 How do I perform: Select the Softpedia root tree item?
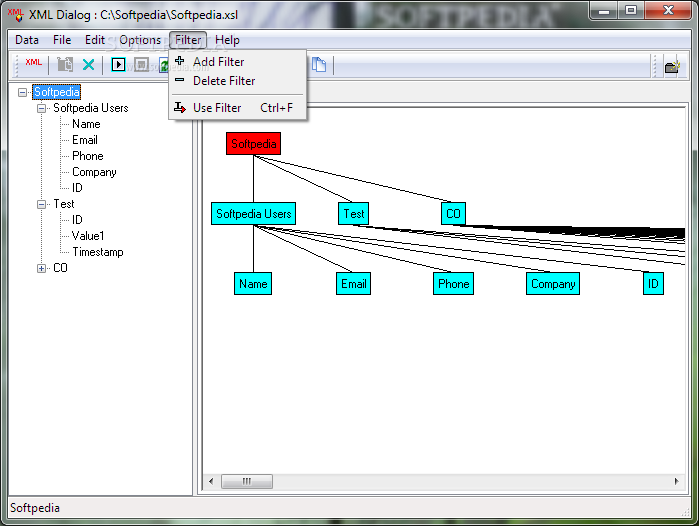coord(57,92)
